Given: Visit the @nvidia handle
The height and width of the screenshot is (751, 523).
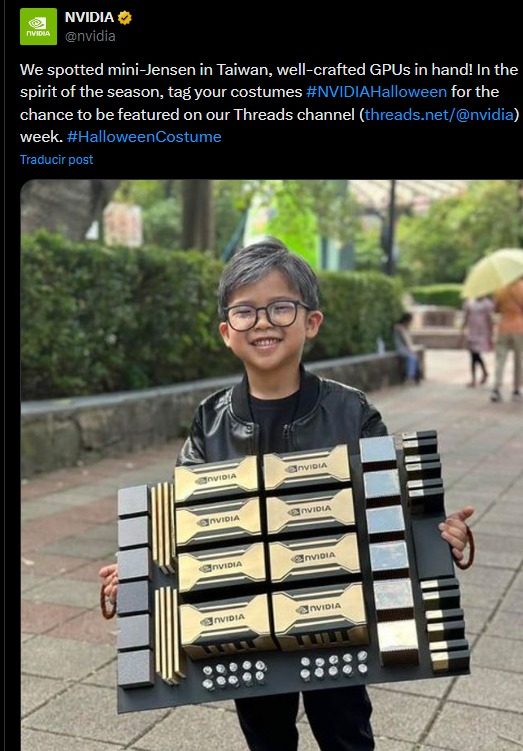Looking at the screenshot, I should tap(90, 36).
